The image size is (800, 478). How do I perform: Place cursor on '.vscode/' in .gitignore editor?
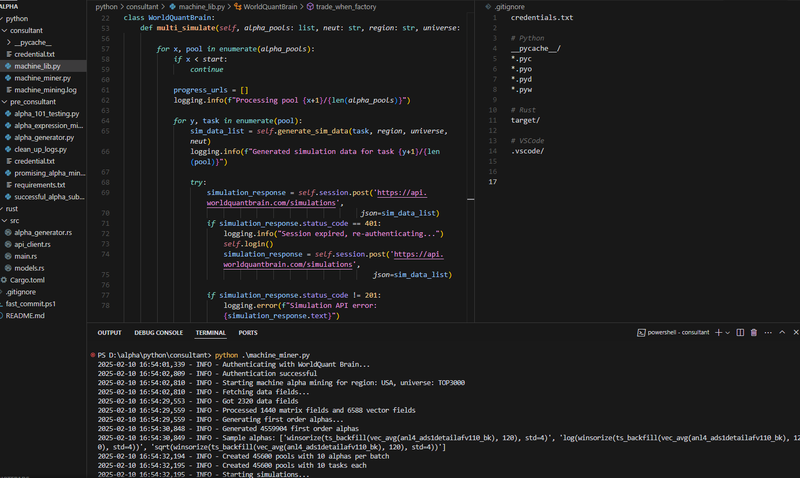(x=527, y=151)
